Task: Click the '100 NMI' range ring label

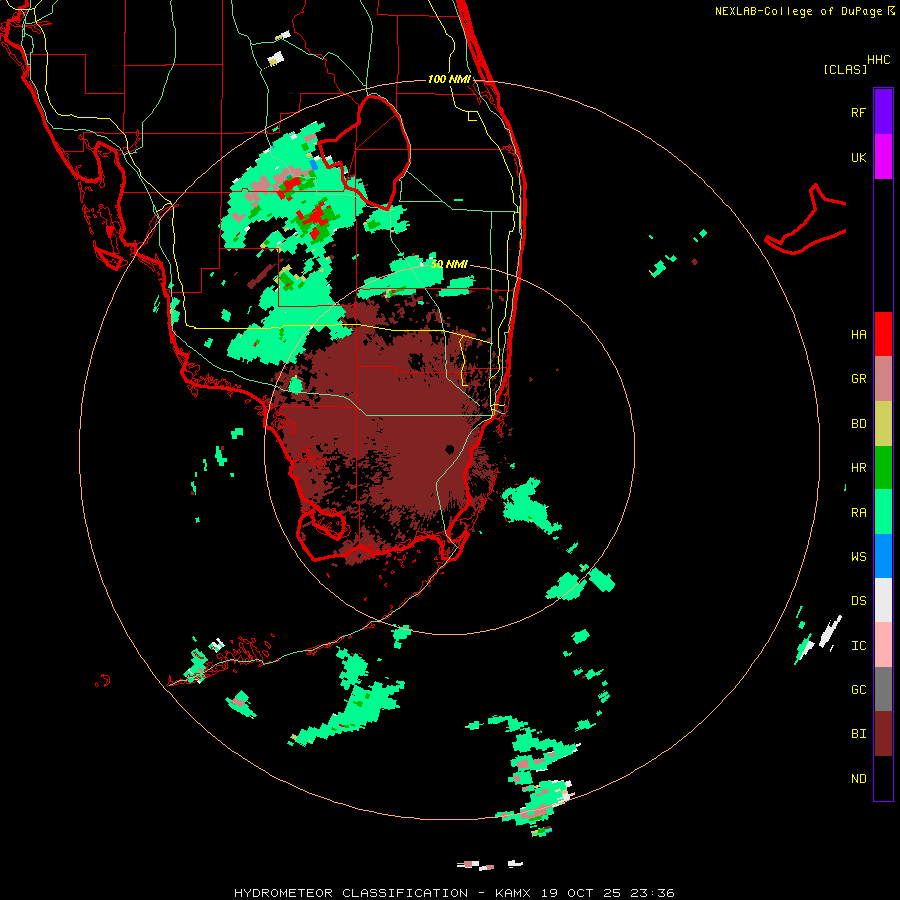Action: [x=449, y=79]
